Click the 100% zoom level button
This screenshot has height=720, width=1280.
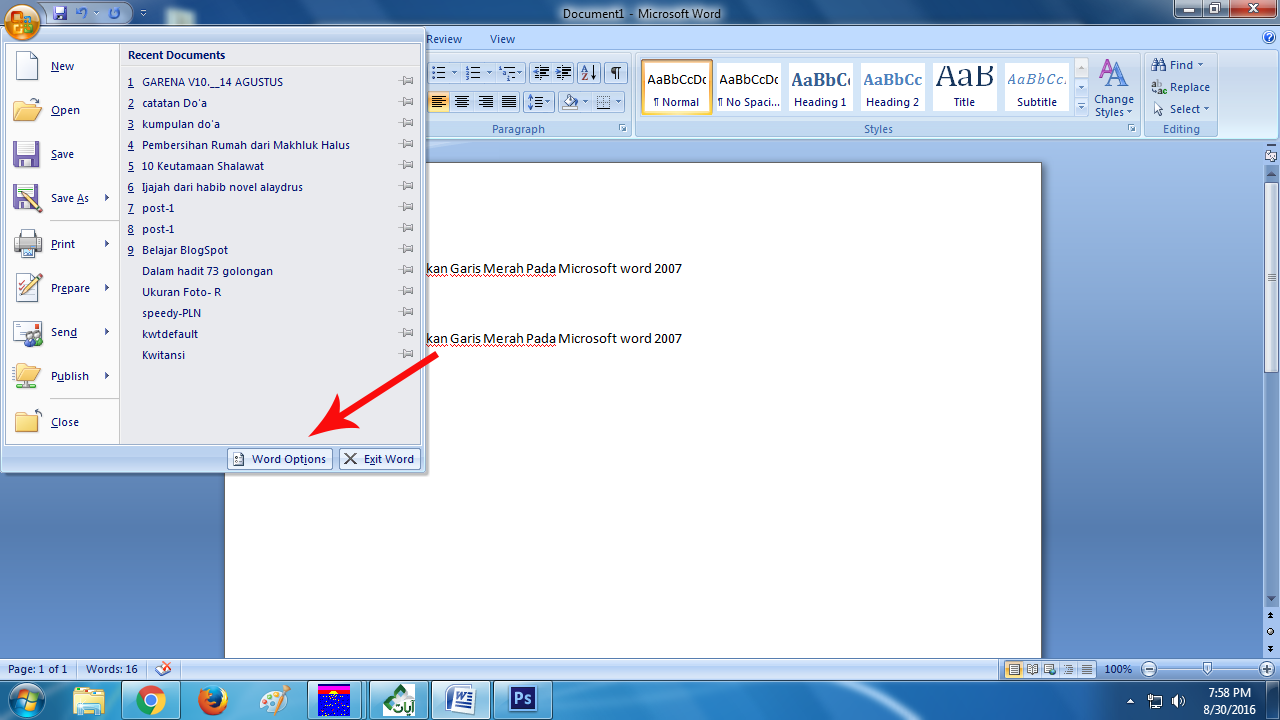pyautogui.click(x=1118, y=669)
